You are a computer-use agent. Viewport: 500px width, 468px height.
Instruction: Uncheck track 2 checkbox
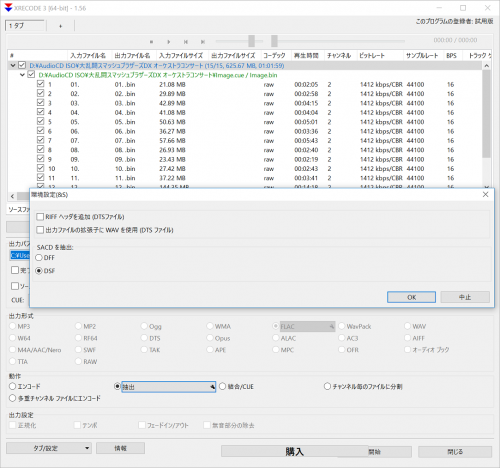pos(40,93)
